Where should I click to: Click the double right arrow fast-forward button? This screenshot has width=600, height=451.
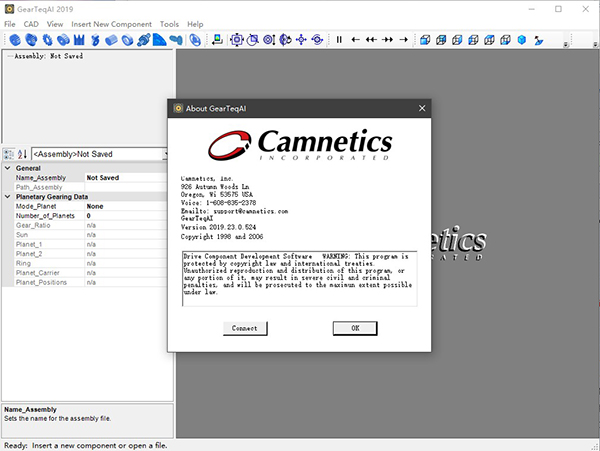pos(387,40)
